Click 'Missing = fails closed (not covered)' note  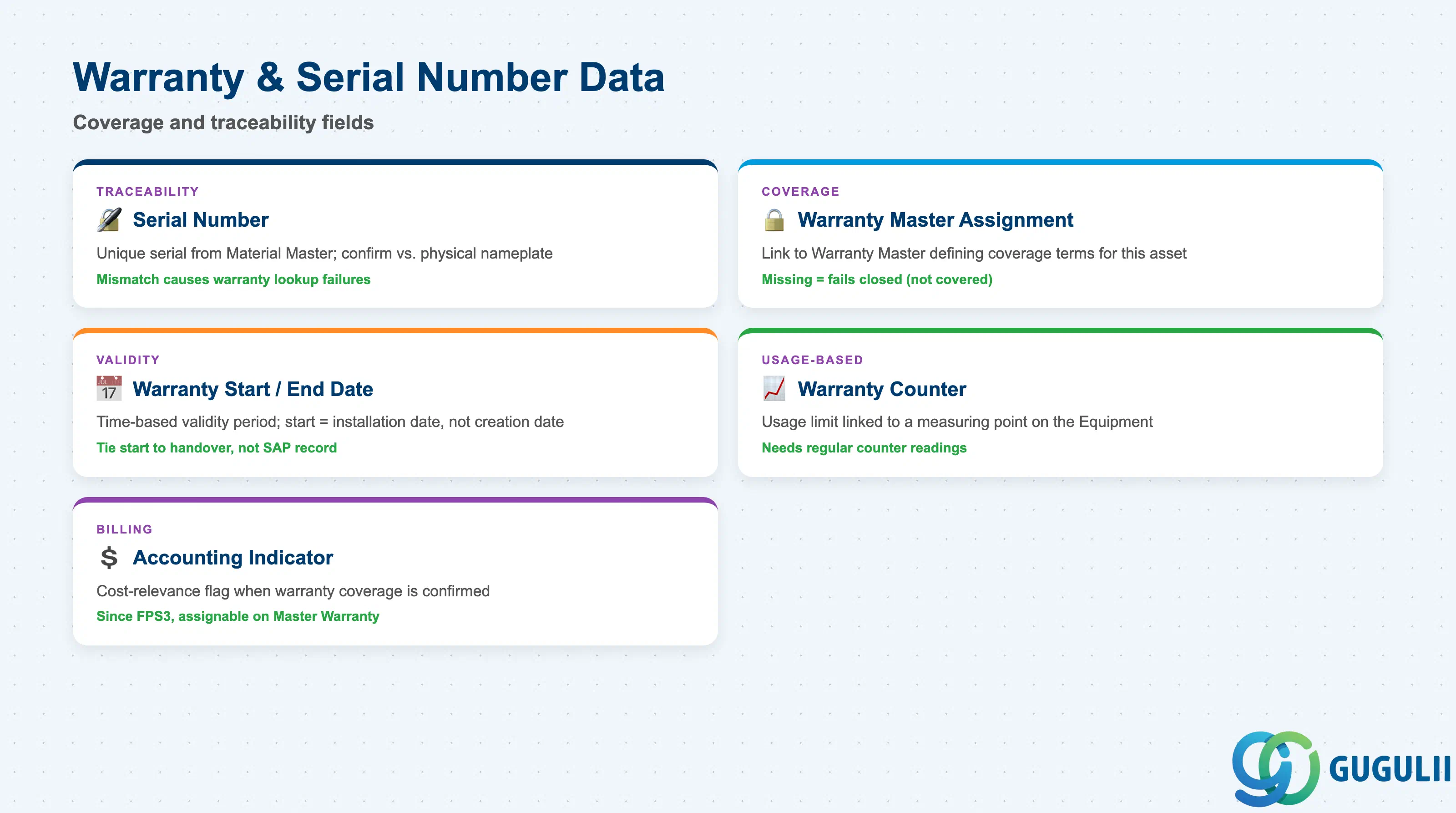click(877, 279)
